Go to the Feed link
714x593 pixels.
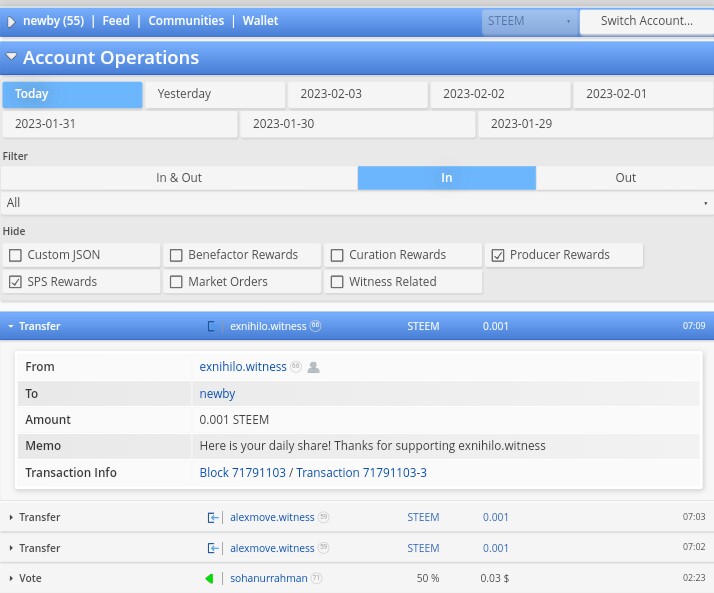pos(116,21)
